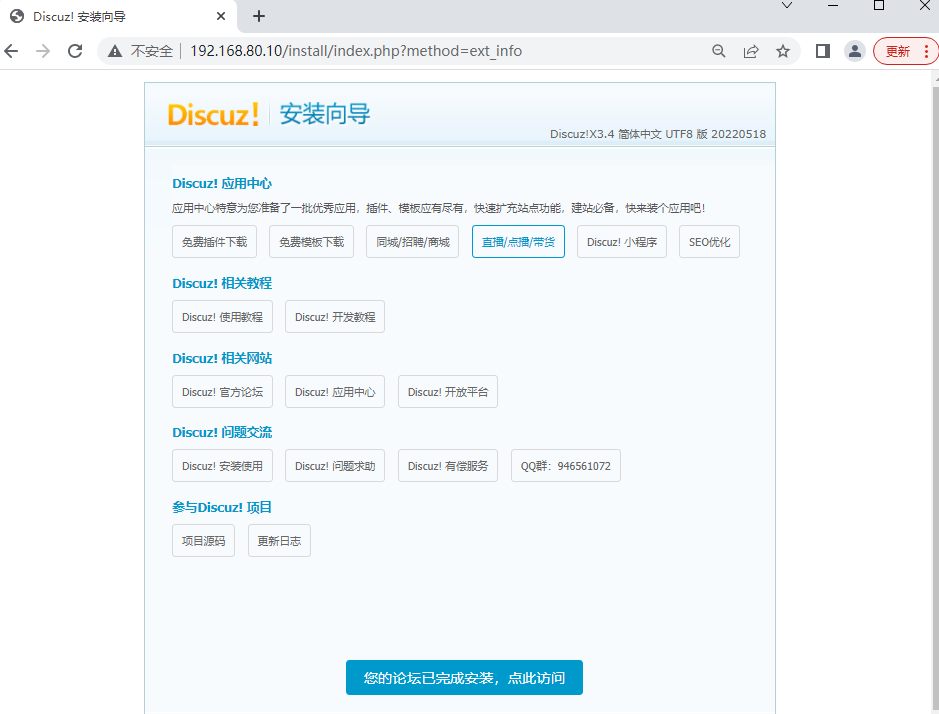
Task: Visit Discuz! 开放平台
Action: [x=448, y=392]
